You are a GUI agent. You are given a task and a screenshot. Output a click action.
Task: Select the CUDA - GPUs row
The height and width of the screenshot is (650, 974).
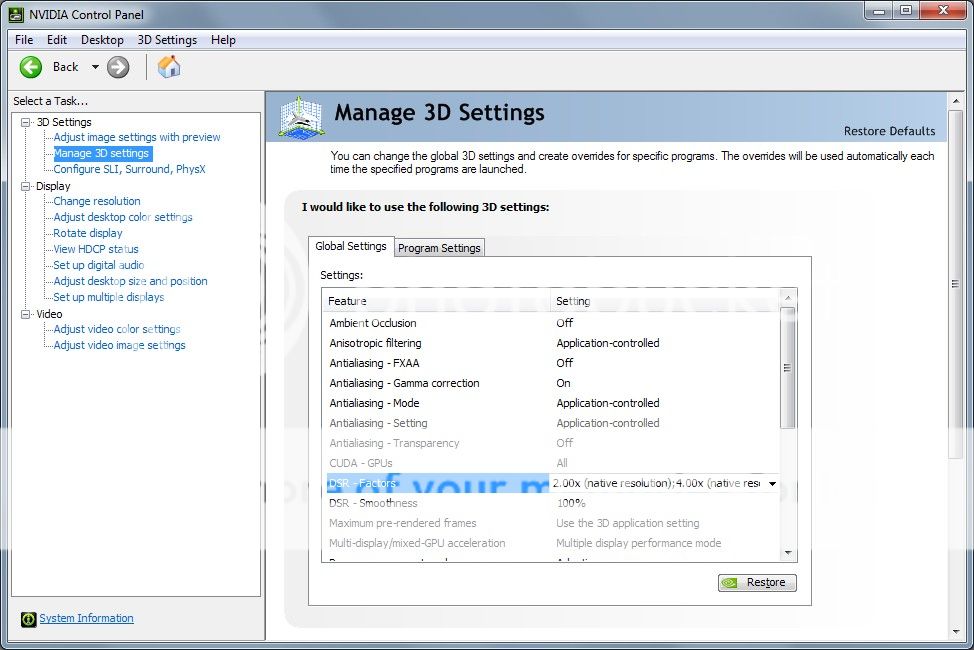point(553,463)
